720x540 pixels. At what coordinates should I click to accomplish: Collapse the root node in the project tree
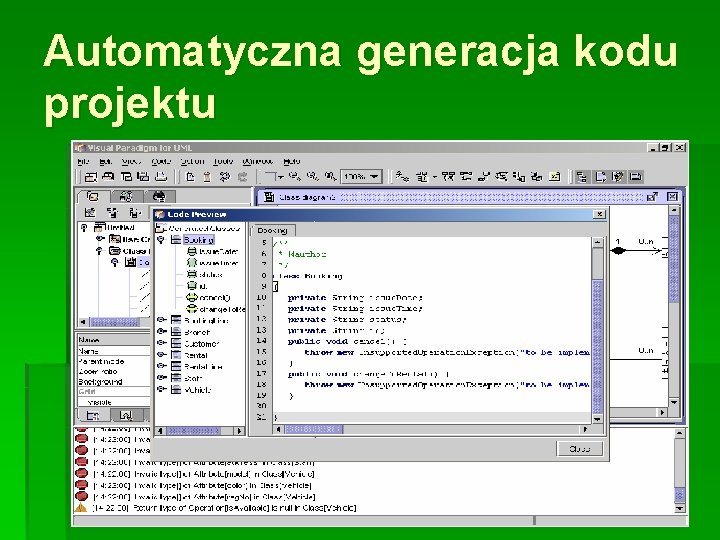tap(84, 228)
